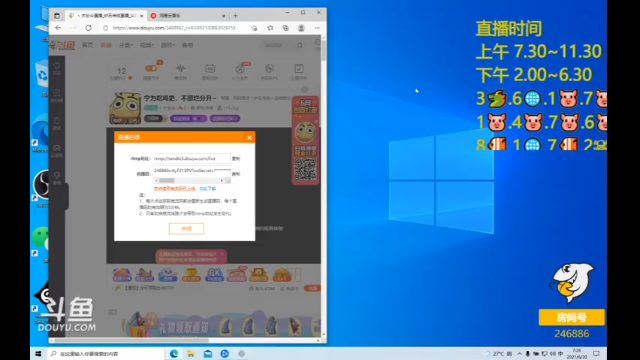640x360 pixels.
Task: Expand the fifth nav dropdown in Douyu header
Action: point(167,45)
